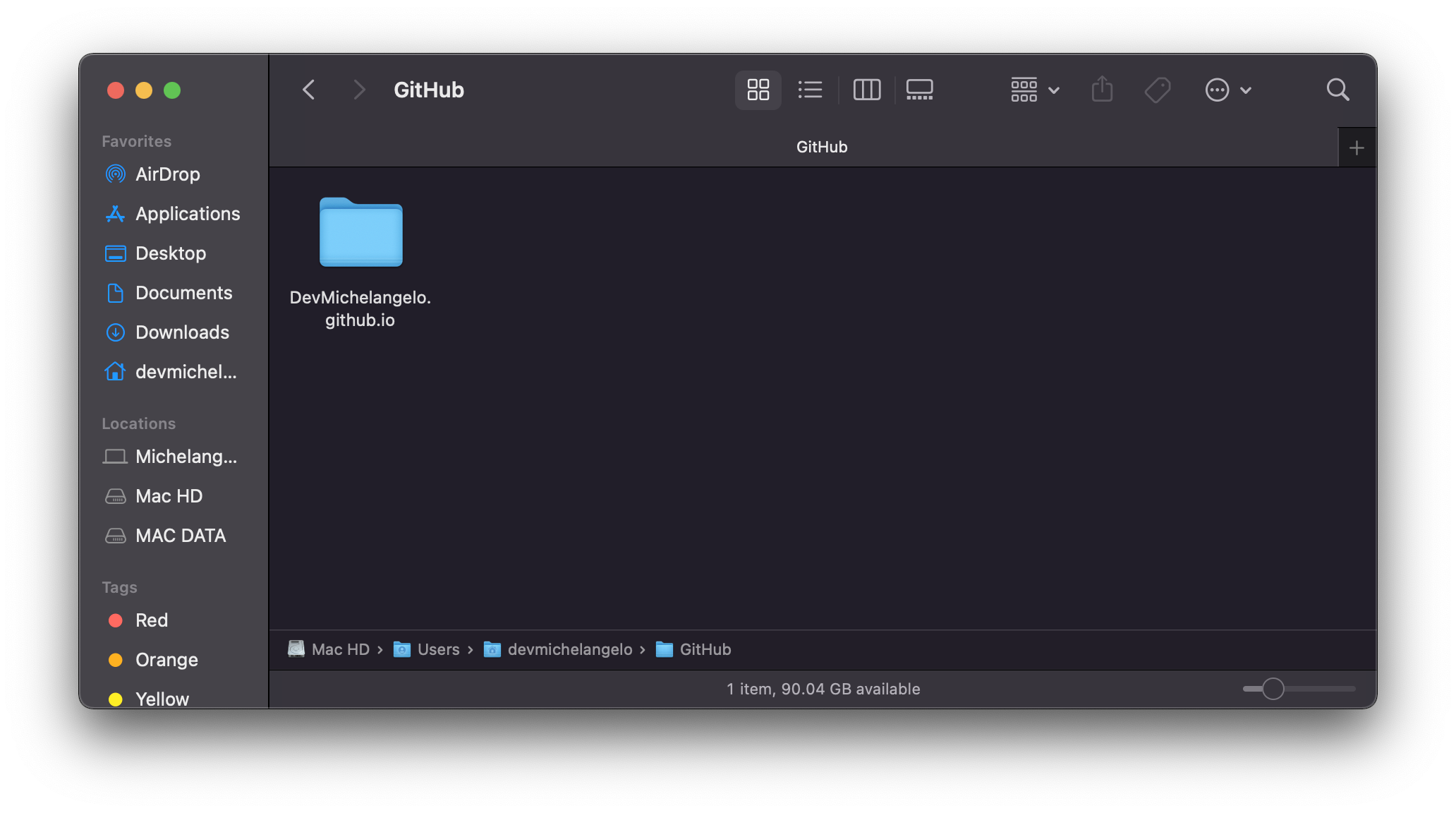
Task: Open AirDrop from the sidebar
Action: (x=168, y=174)
